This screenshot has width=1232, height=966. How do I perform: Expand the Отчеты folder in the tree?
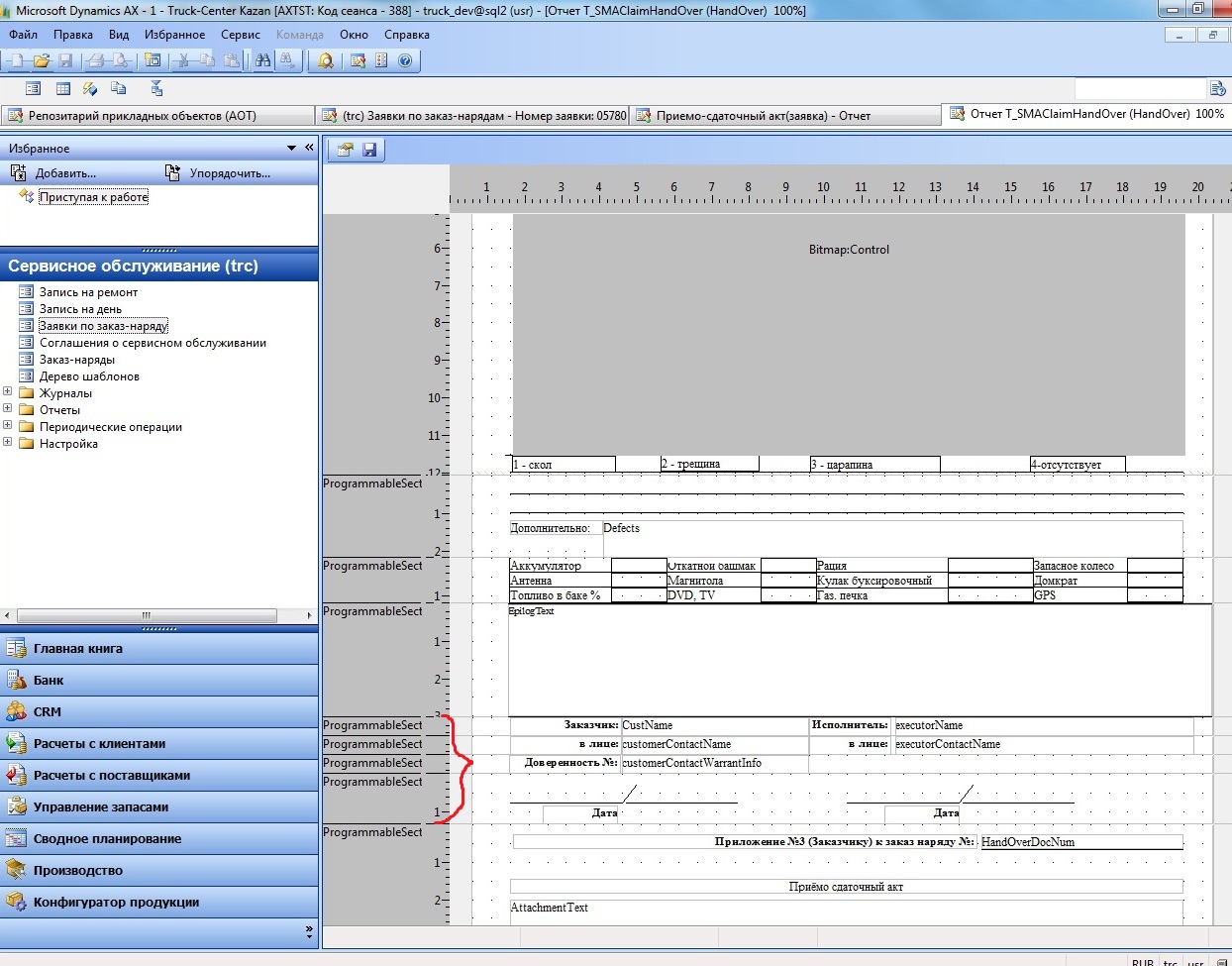[8, 409]
